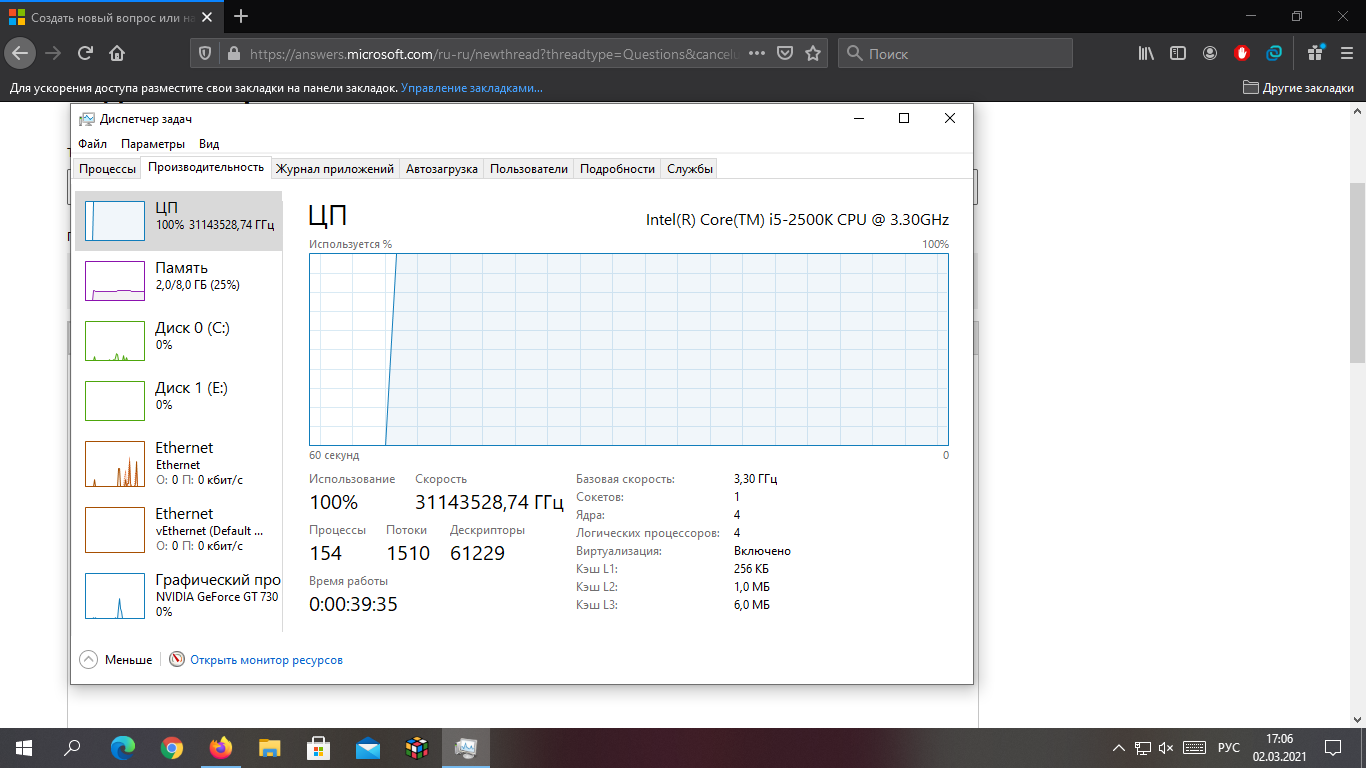Save page to Pocket

pyautogui.click(x=786, y=53)
